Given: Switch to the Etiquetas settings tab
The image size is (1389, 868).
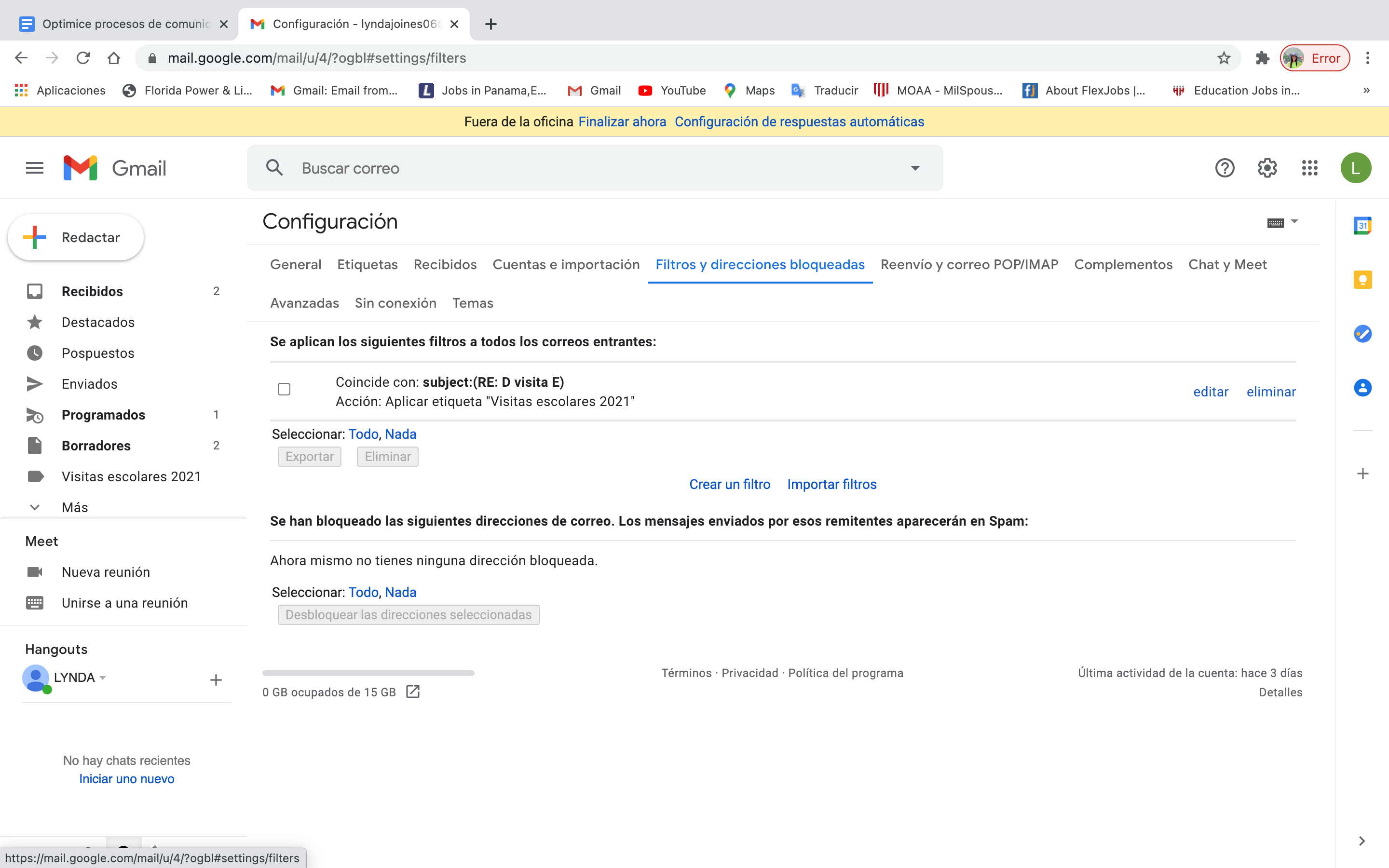Looking at the screenshot, I should (x=368, y=265).
